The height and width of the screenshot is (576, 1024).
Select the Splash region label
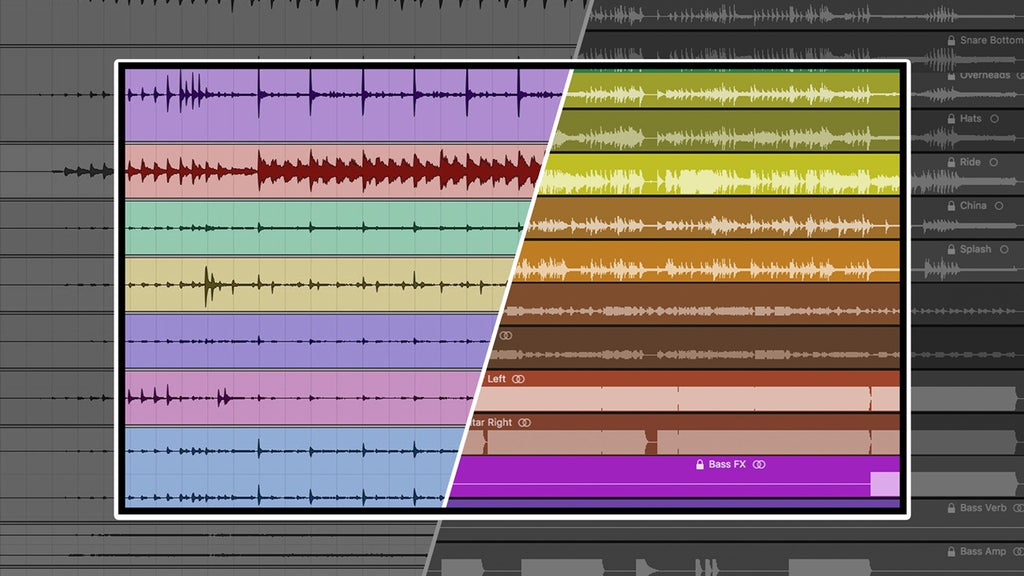975,249
